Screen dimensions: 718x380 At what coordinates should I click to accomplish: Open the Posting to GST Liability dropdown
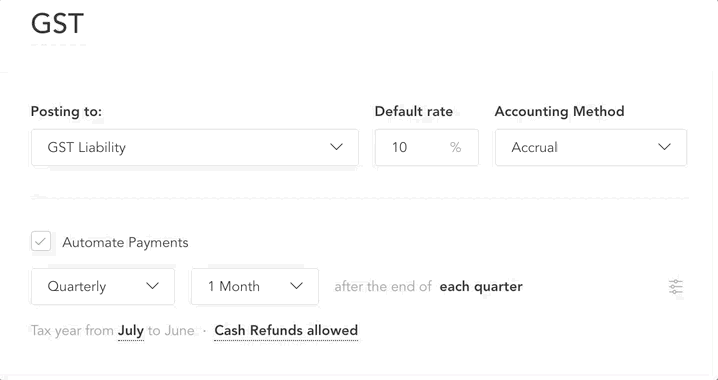(195, 147)
